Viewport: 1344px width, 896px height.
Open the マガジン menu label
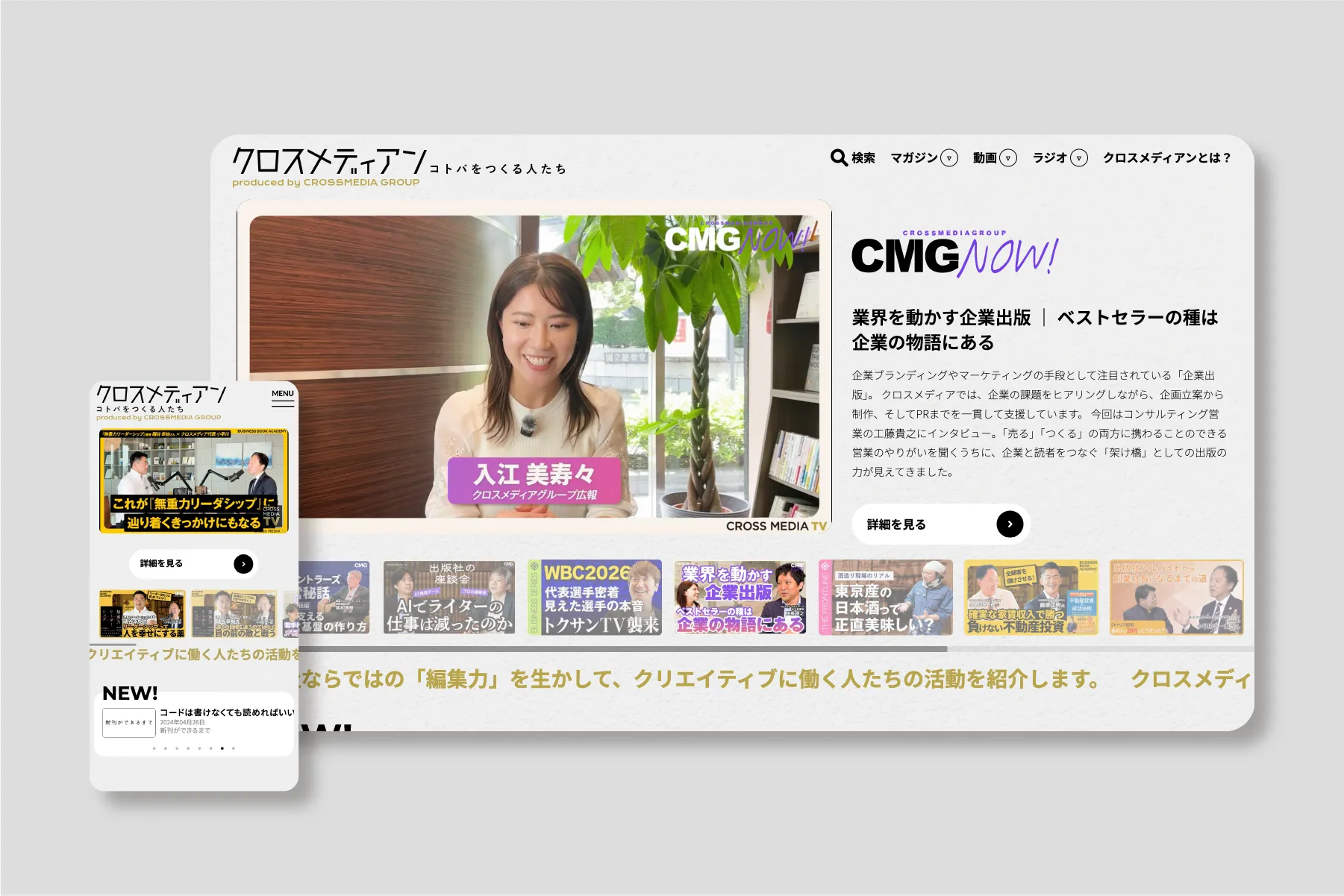914,158
